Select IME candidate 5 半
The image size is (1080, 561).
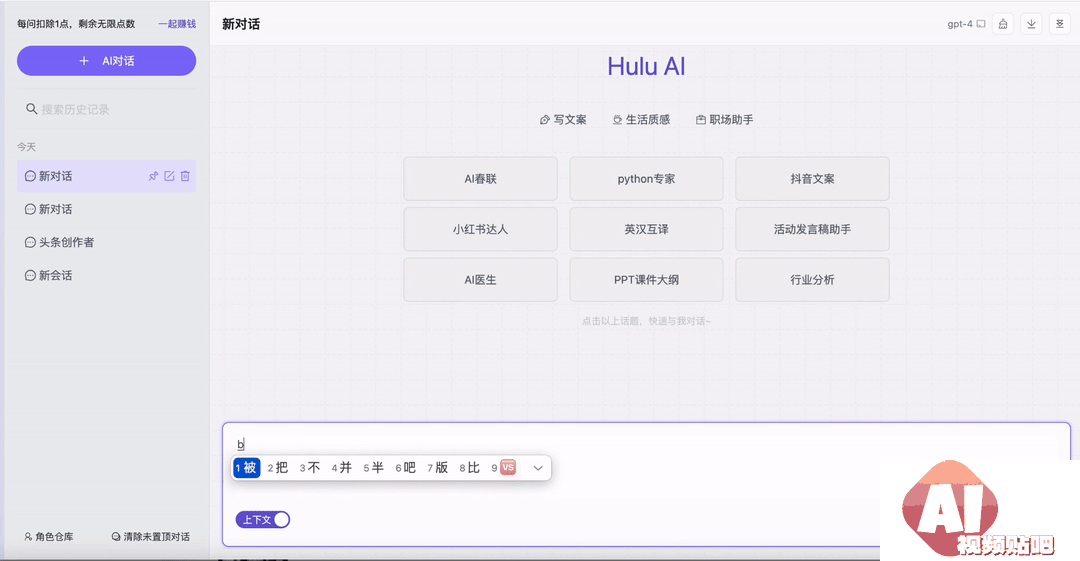point(374,468)
